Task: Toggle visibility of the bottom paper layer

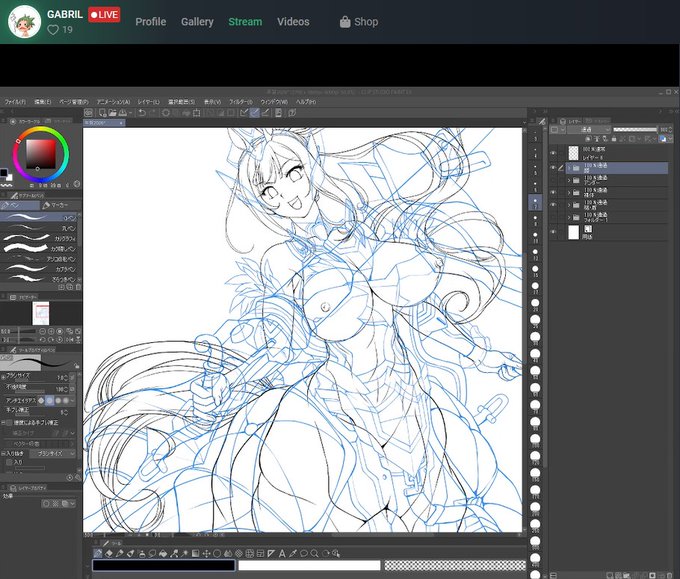Action: (553, 232)
